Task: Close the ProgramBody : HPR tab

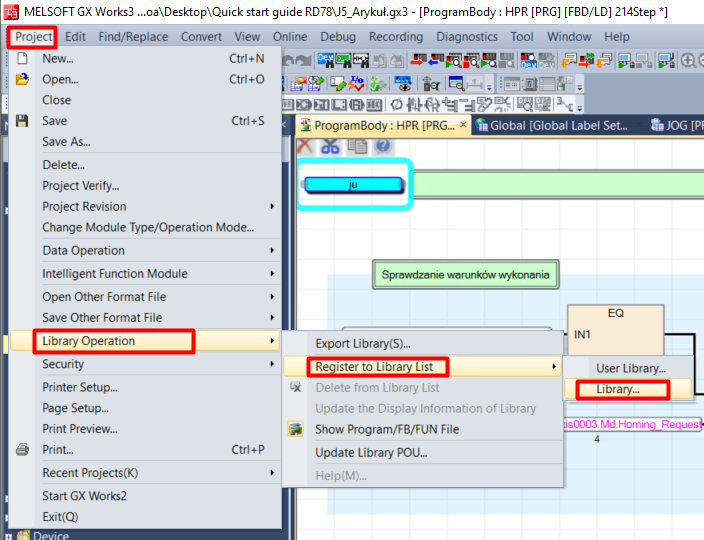Action: 463,124
